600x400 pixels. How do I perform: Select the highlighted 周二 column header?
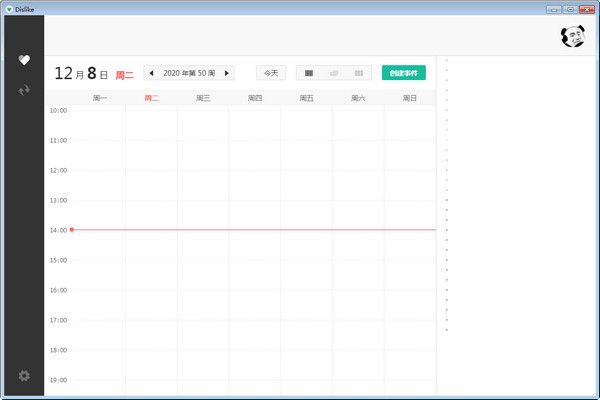(152, 98)
